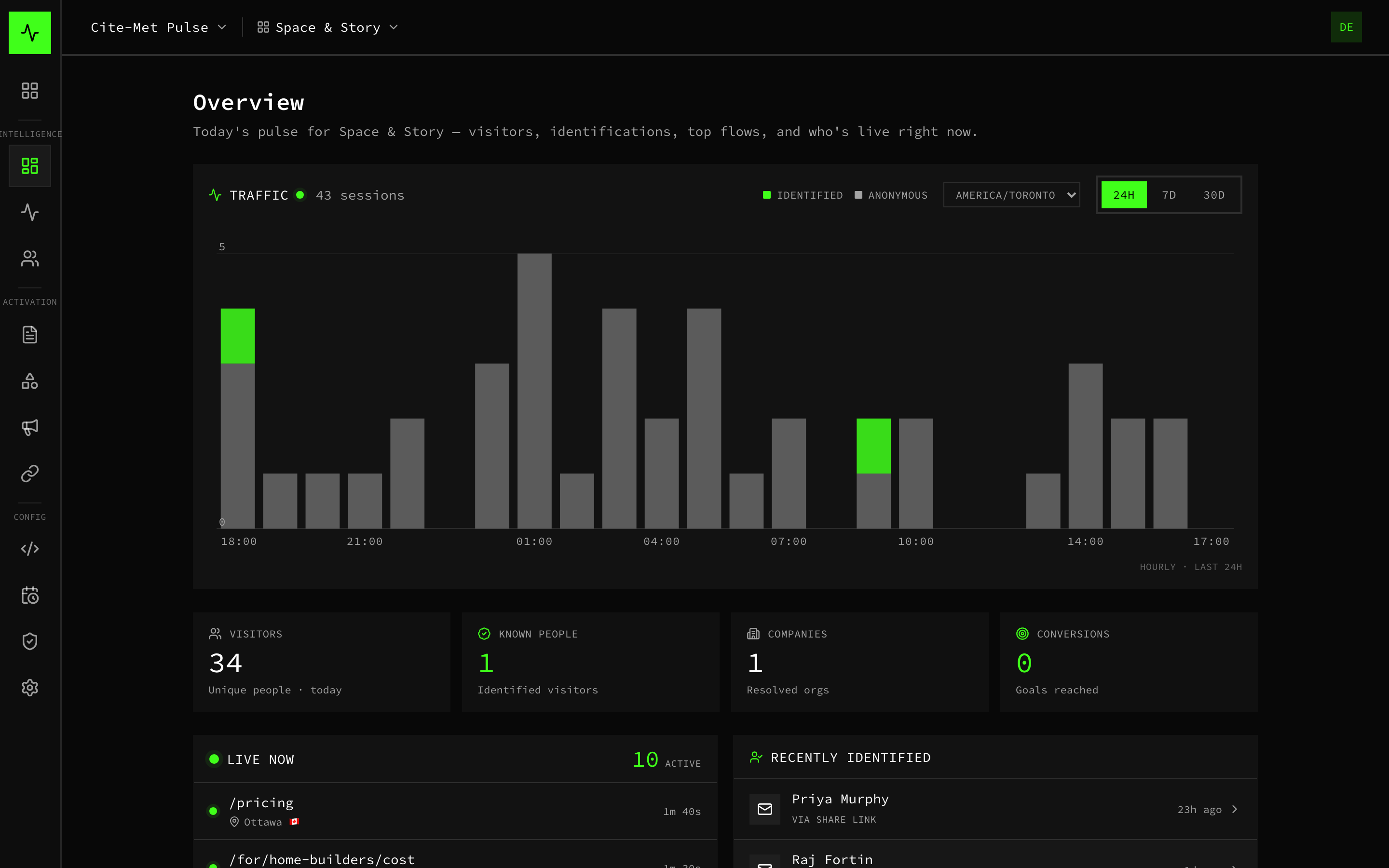Open the shield check icon in sidebar

pos(30,641)
